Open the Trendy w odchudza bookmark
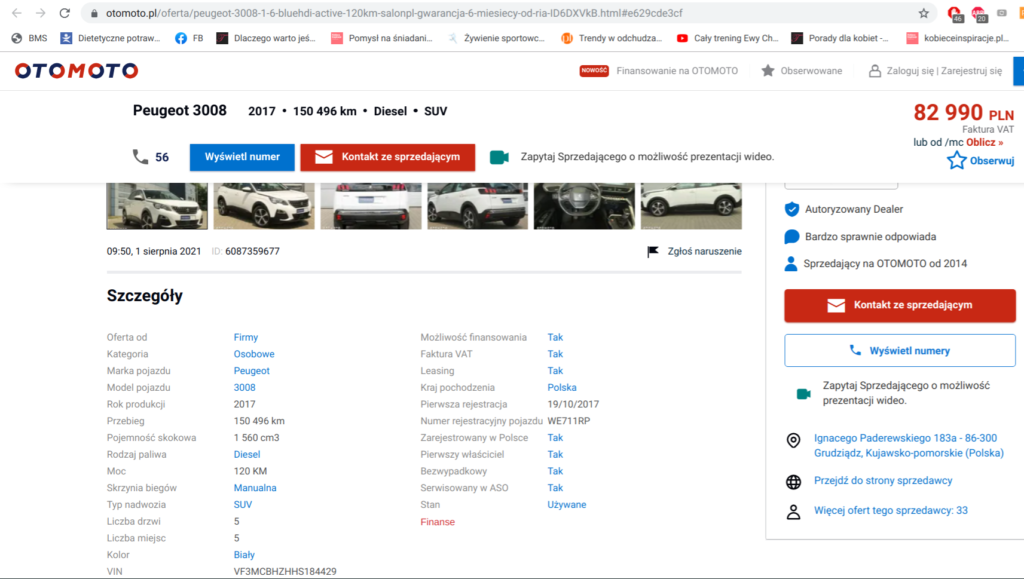 tap(611, 39)
